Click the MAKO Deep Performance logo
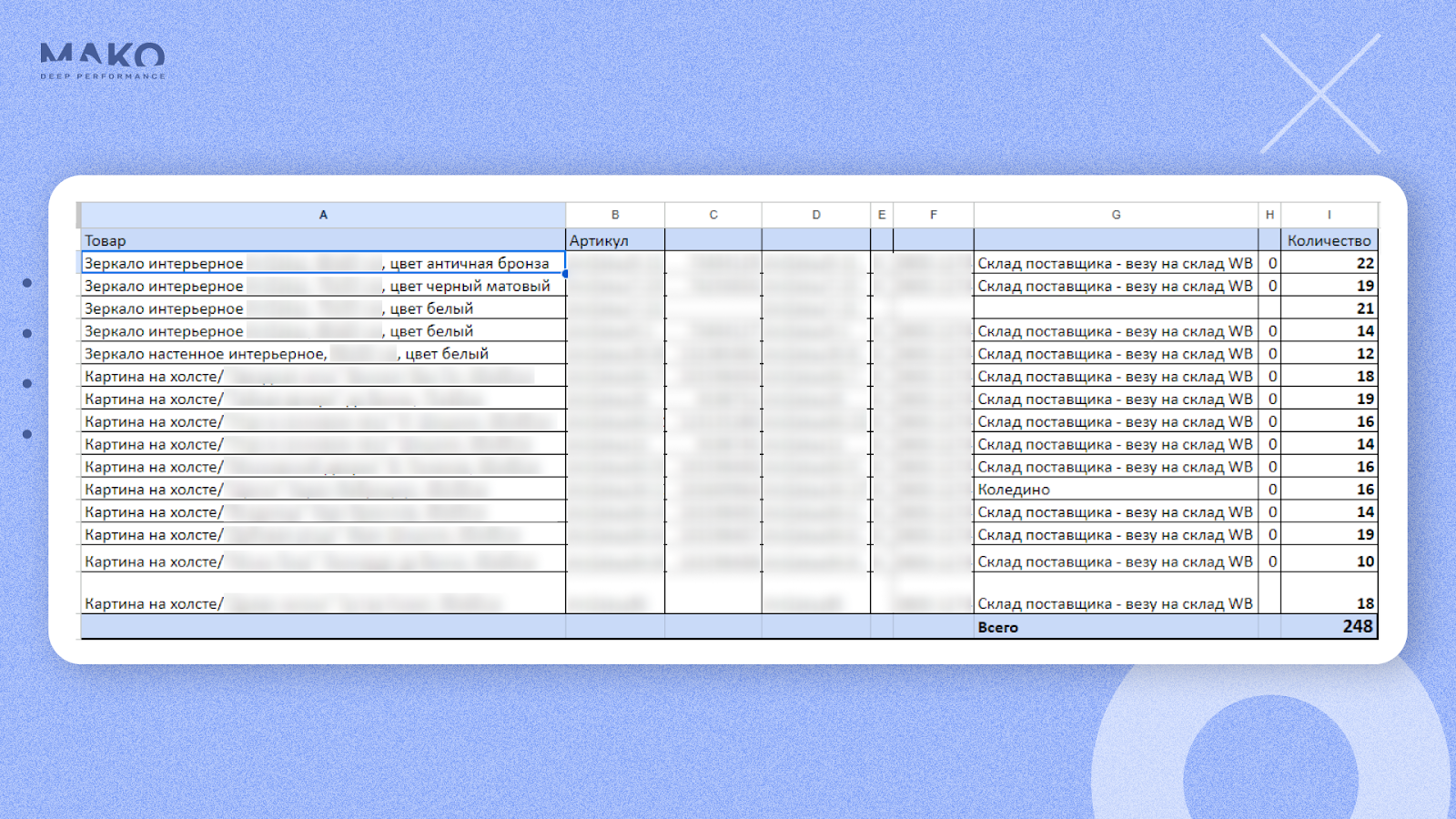 point(103,61)
